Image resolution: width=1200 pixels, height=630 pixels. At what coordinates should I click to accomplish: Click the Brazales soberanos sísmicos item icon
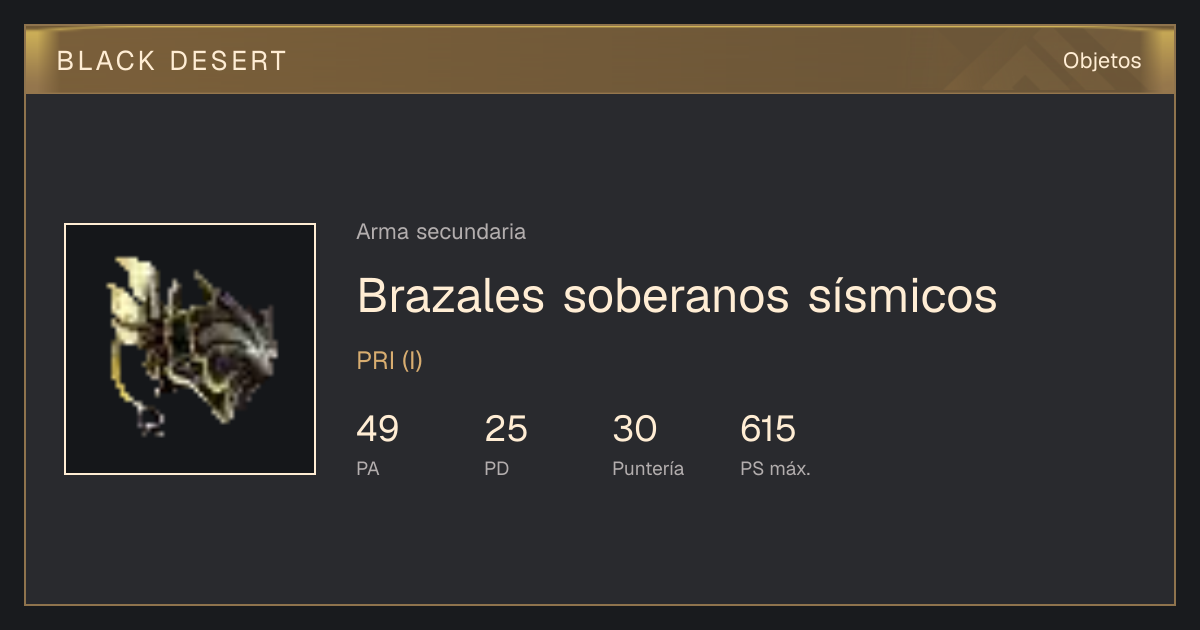(190, 349)
